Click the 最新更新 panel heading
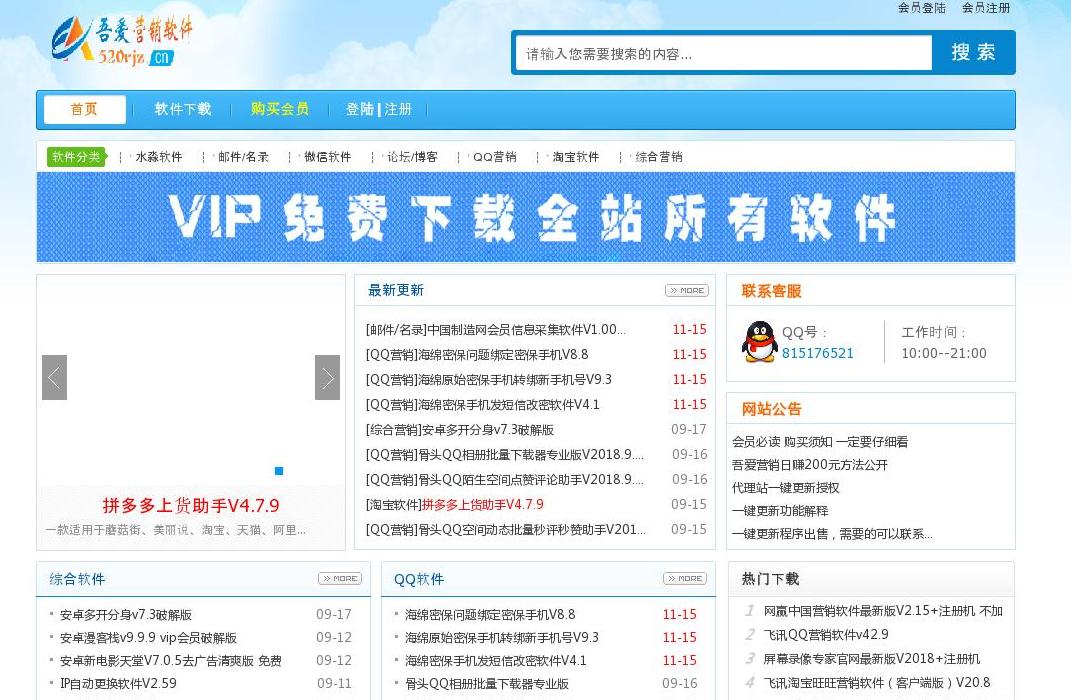 point(396,290)
